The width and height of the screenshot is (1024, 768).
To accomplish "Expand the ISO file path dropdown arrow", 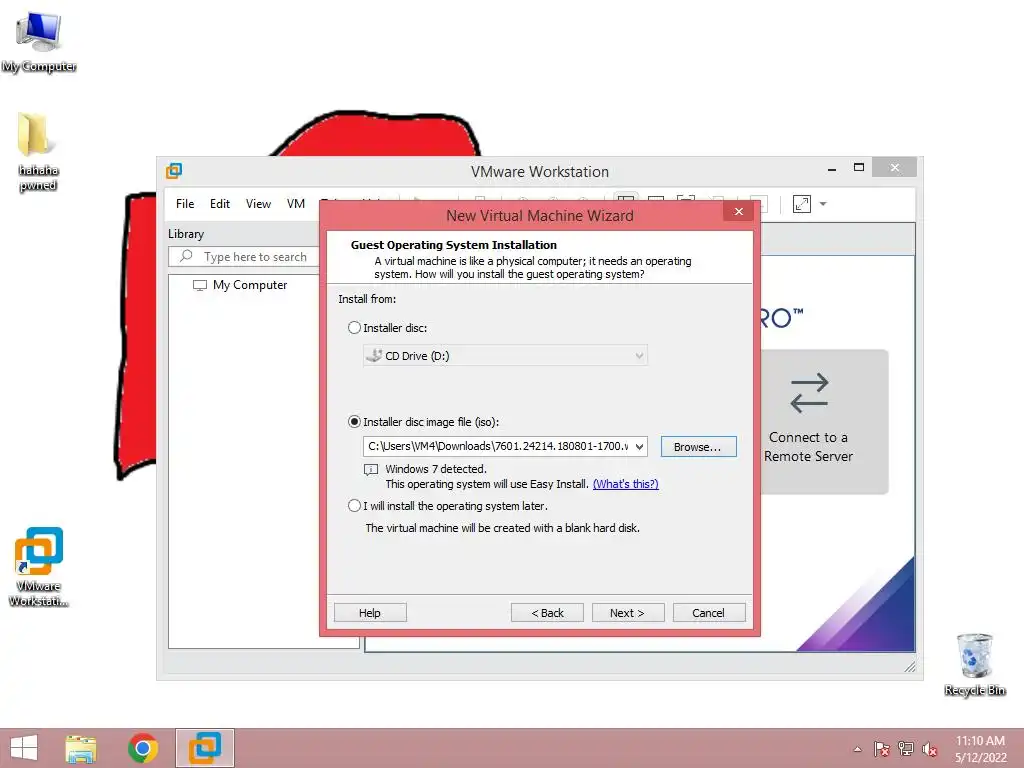I will click(x=639, y=447).
